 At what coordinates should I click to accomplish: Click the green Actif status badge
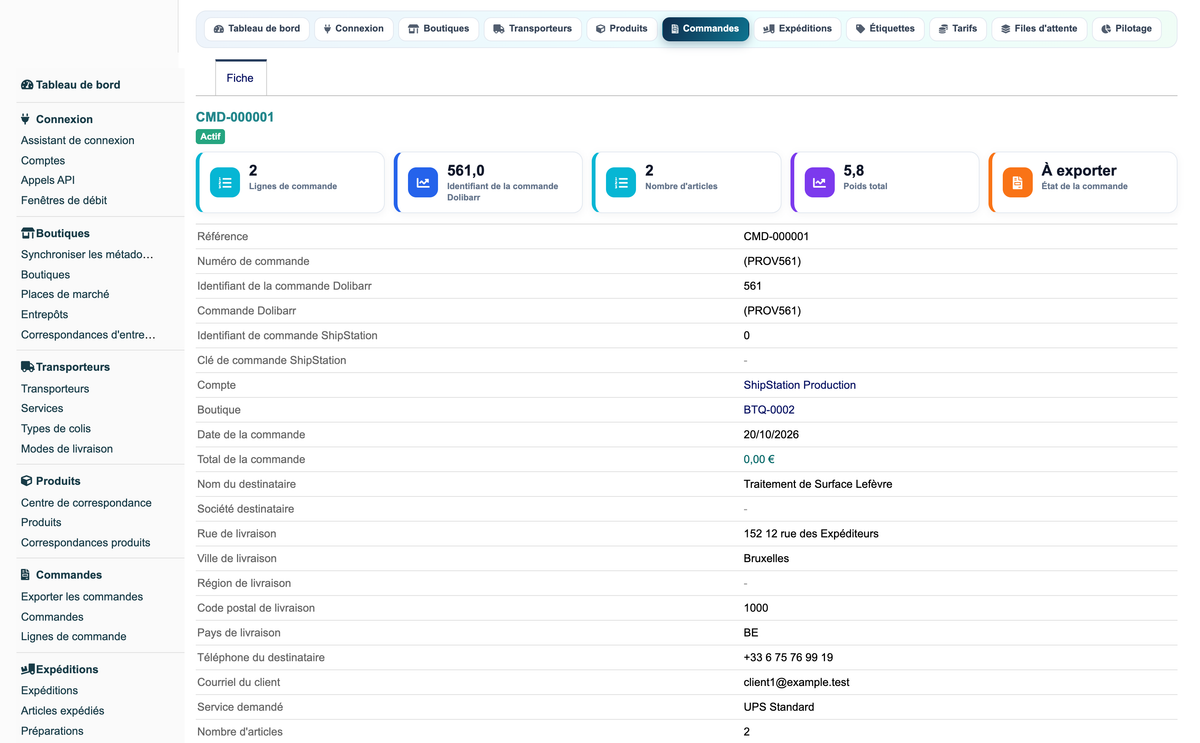pyautogui.click(x=211, y=137)
